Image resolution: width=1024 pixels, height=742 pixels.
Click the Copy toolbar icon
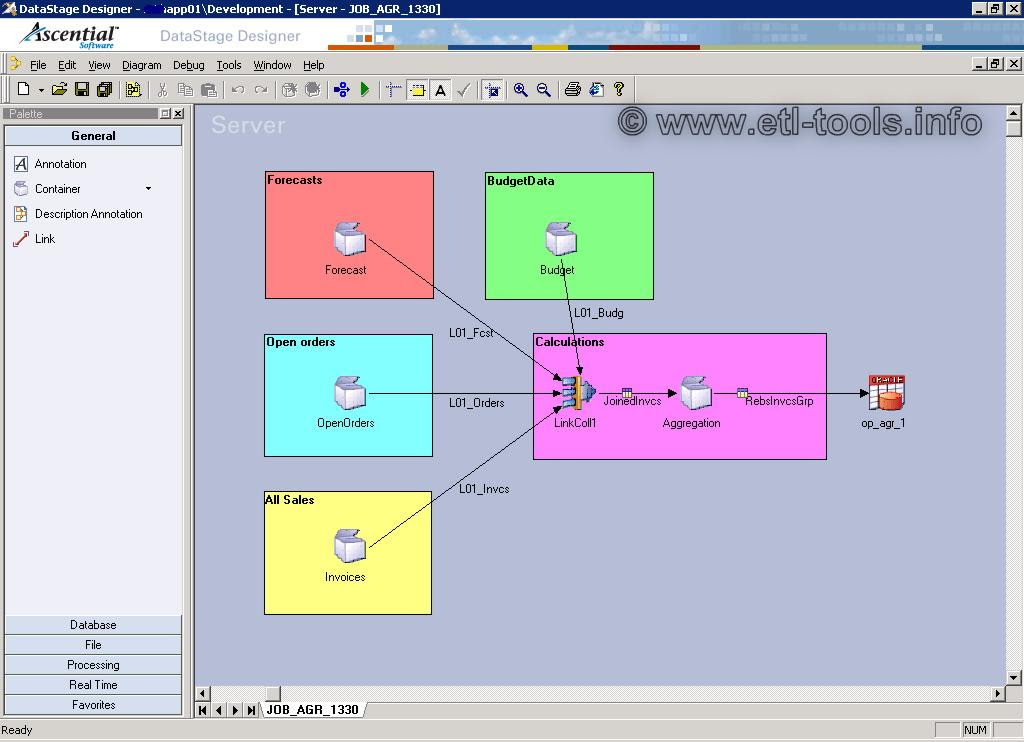[x=185, y=89]
